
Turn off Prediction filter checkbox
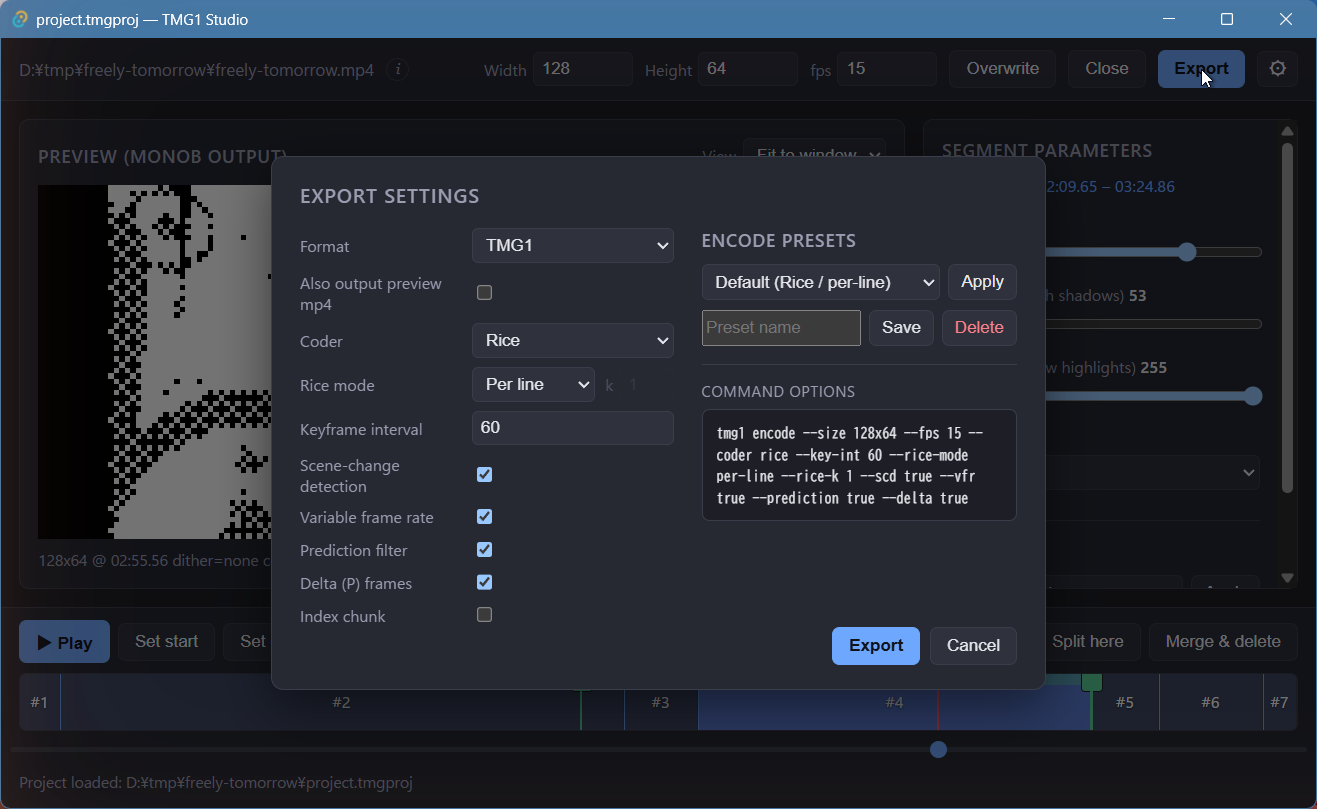tap(485, 550)
